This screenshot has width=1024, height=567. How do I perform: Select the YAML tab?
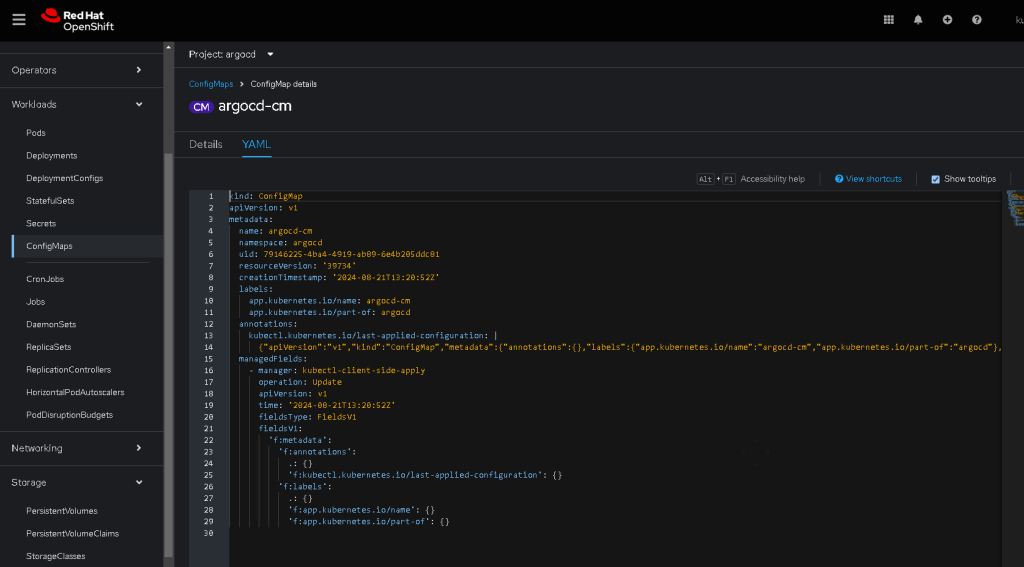point(257,144)
